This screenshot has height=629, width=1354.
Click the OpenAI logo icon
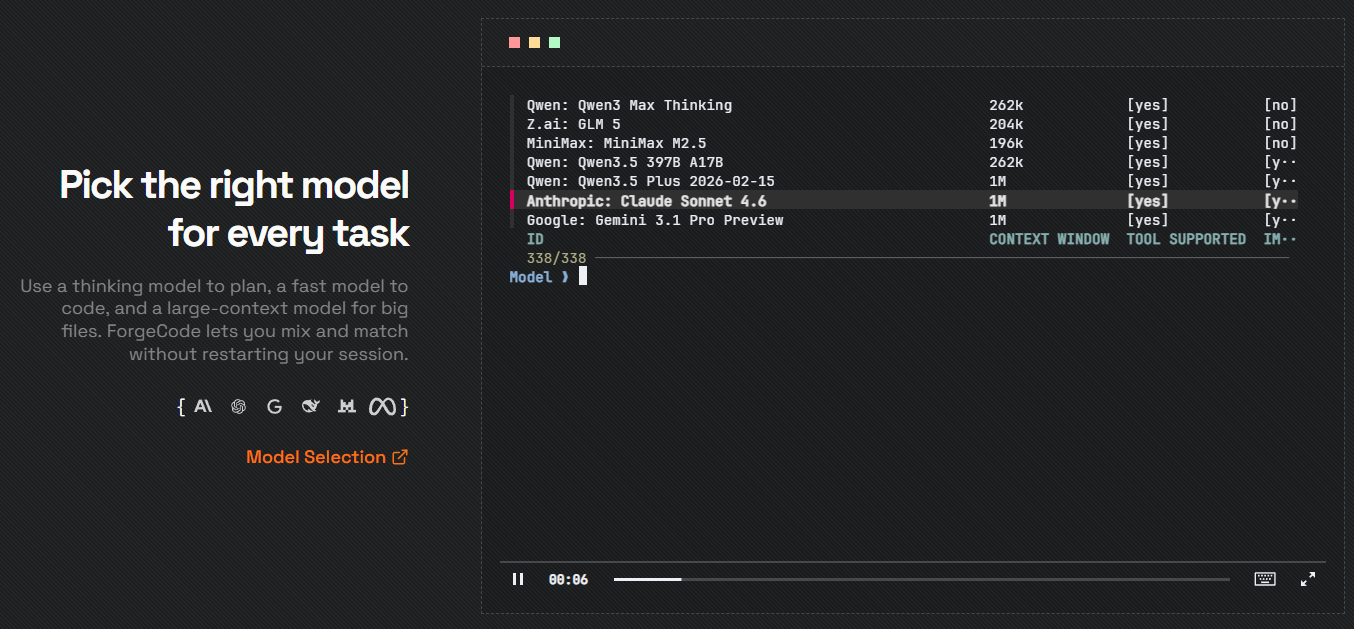(x=238, y=406)
